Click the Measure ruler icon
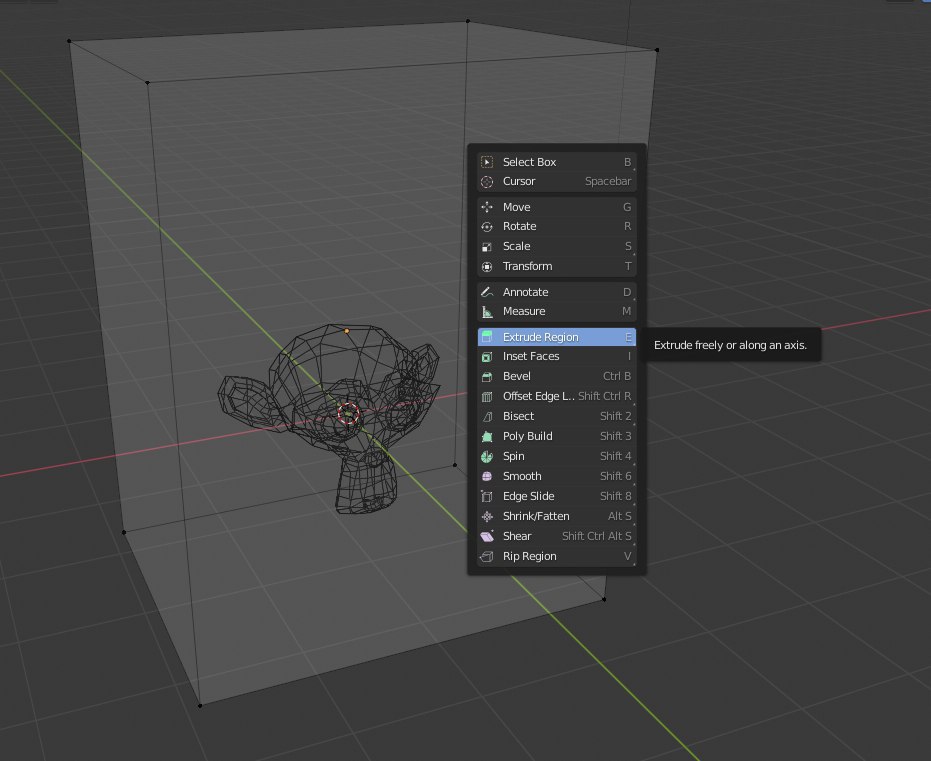 point(487,312)
